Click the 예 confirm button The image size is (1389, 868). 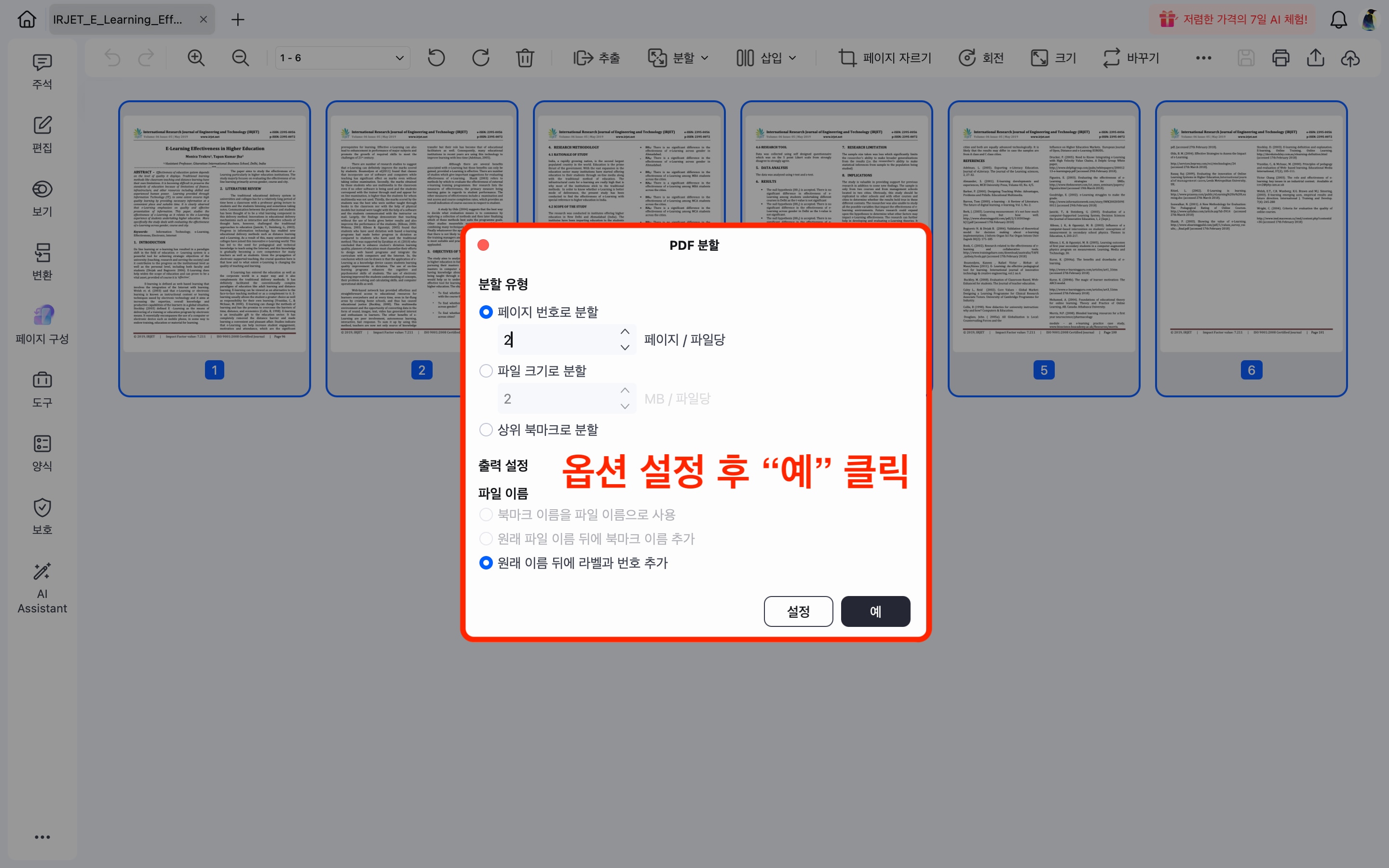pyautogui.click(x=875, y=611)
